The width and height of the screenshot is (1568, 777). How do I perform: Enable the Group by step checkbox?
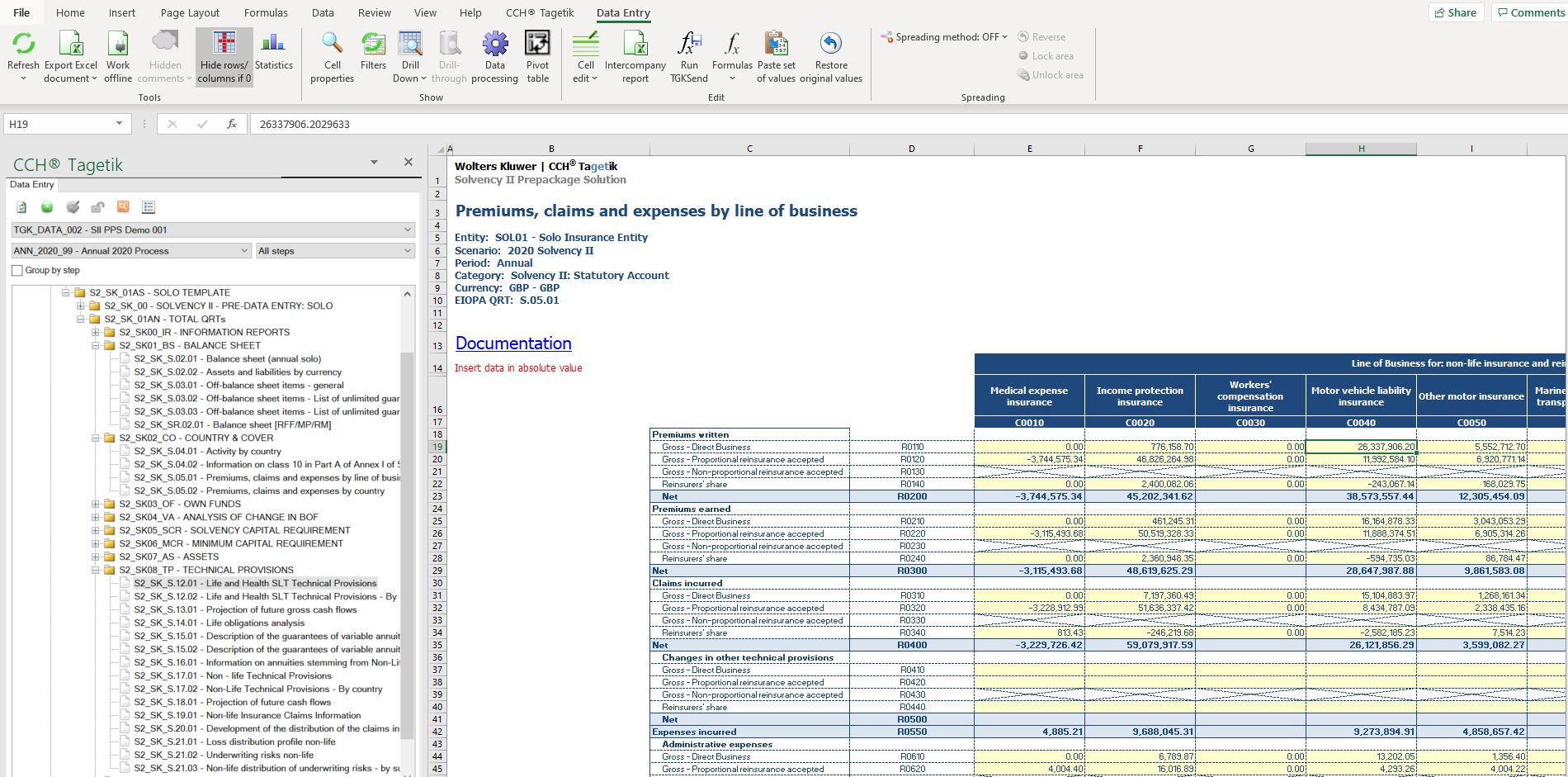tap(17, 270)
